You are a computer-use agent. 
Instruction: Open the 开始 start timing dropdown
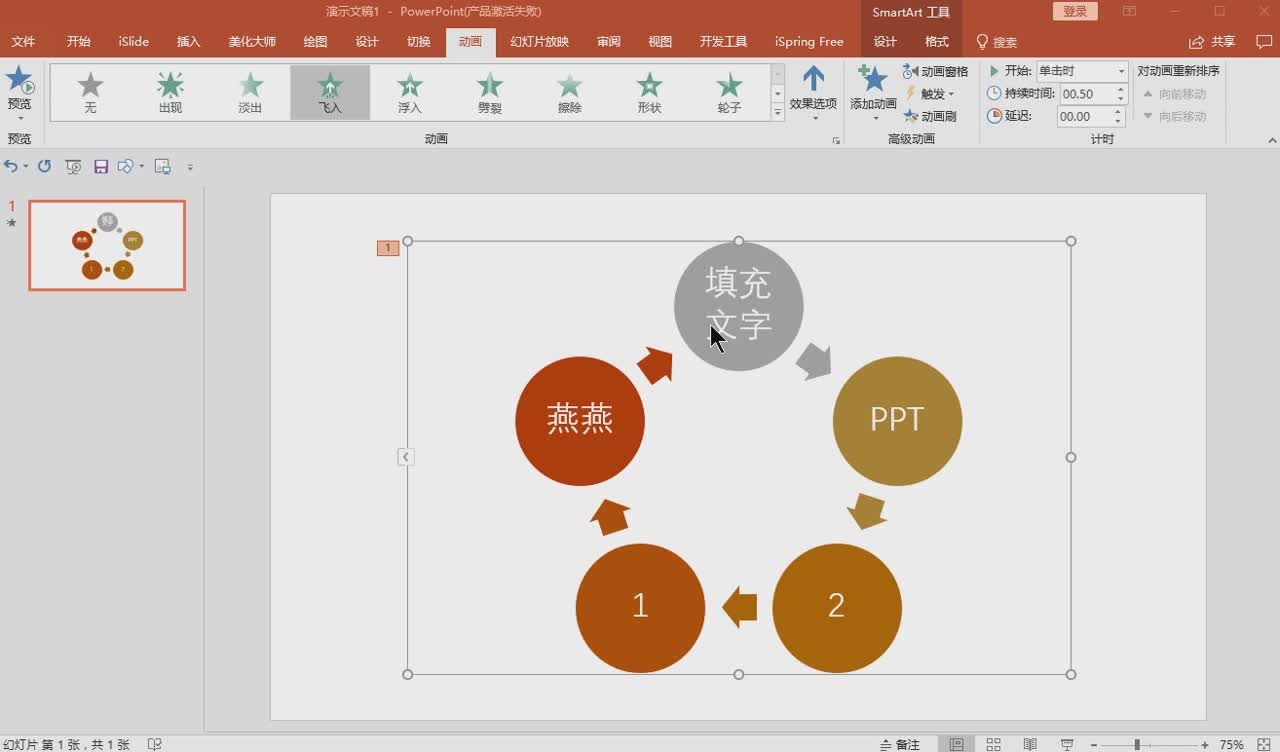(x=1121, y=71)
